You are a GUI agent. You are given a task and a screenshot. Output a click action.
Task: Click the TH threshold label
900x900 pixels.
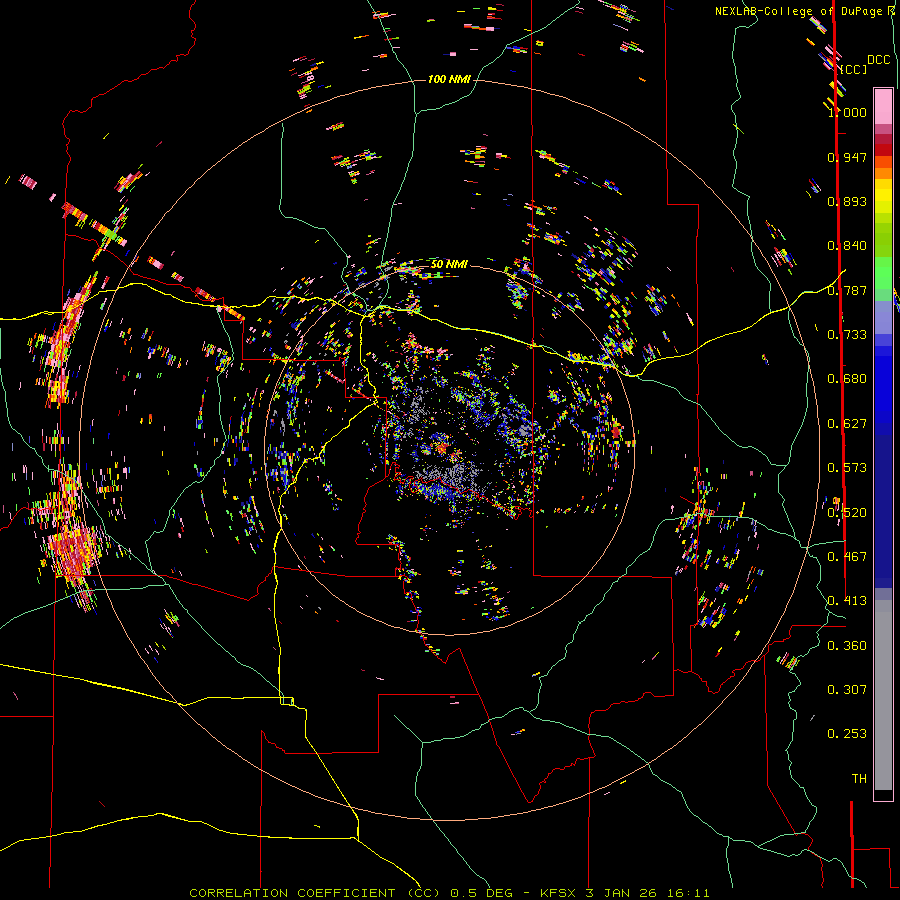point(859,779)
